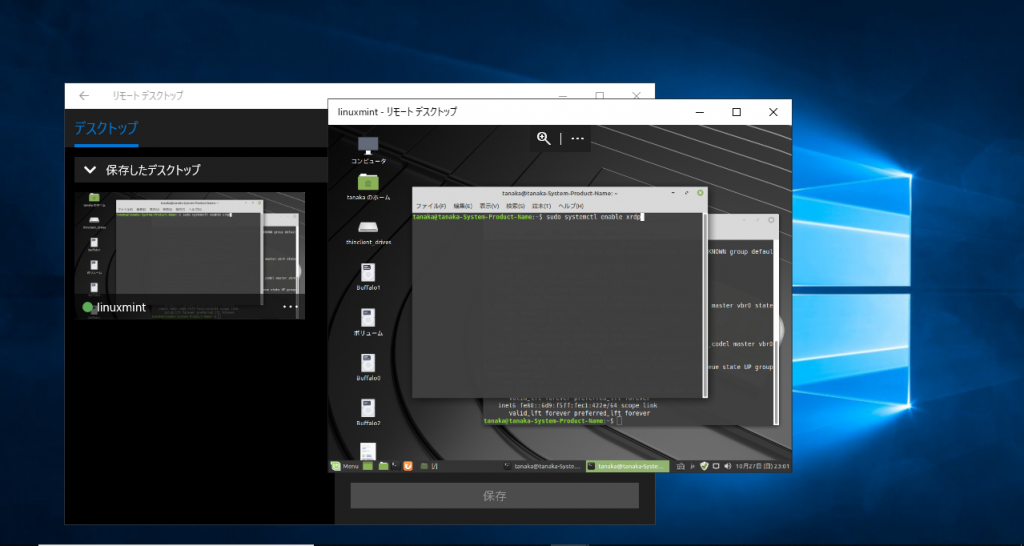Open the ヘルプ(H) menu in terminal

click(x=570, y=206)
